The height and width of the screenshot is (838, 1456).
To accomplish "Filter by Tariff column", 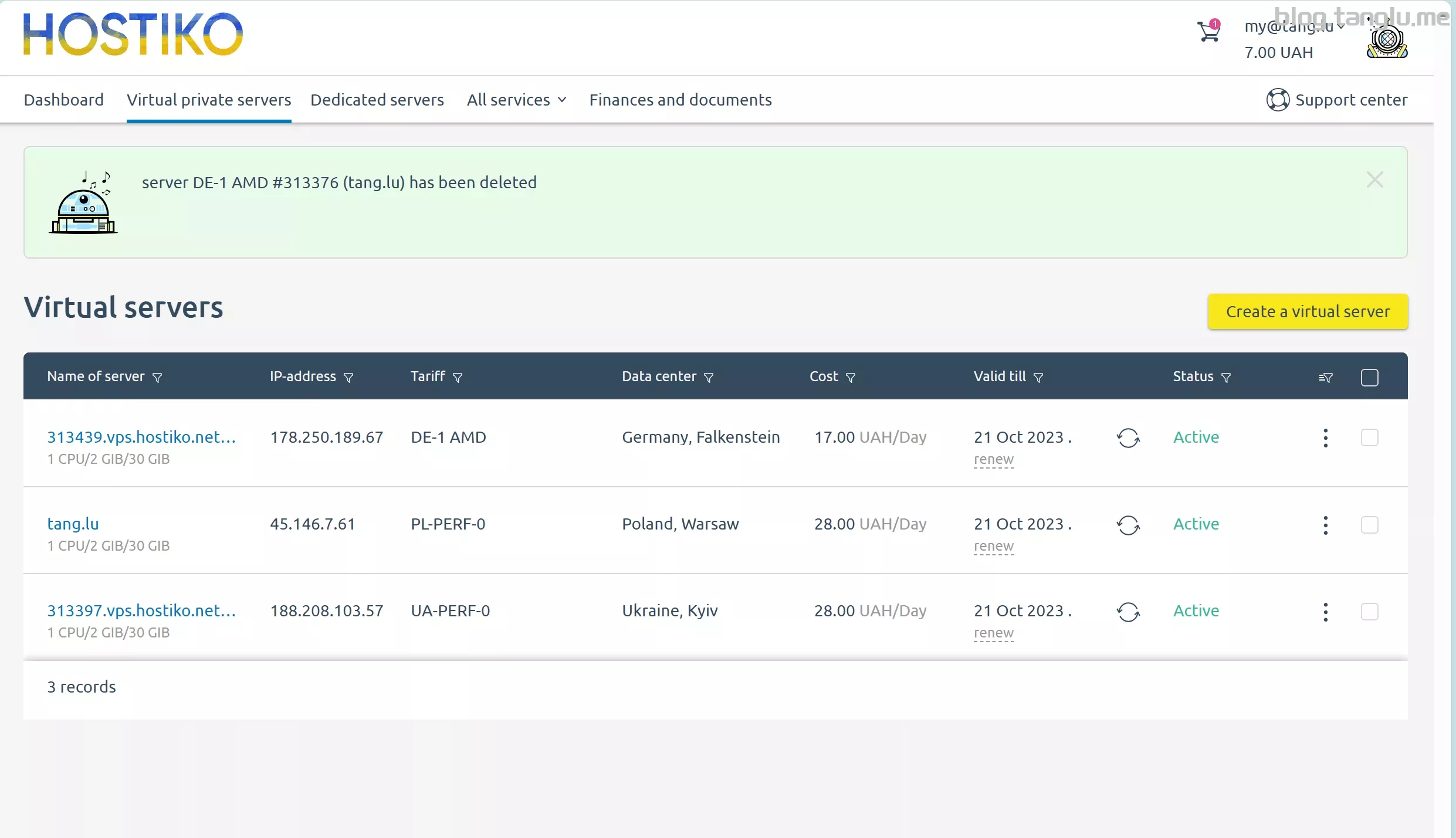I will [x=458, y=378].
